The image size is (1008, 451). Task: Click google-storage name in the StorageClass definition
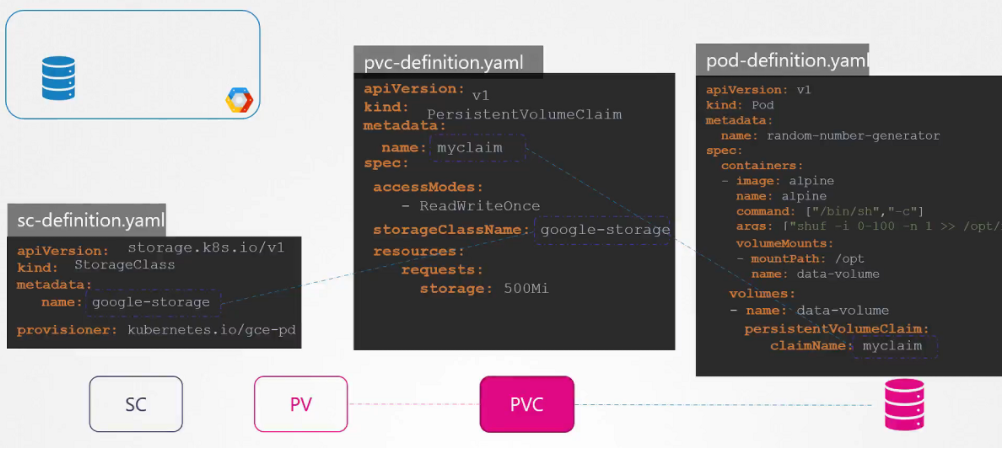[152, 302]
